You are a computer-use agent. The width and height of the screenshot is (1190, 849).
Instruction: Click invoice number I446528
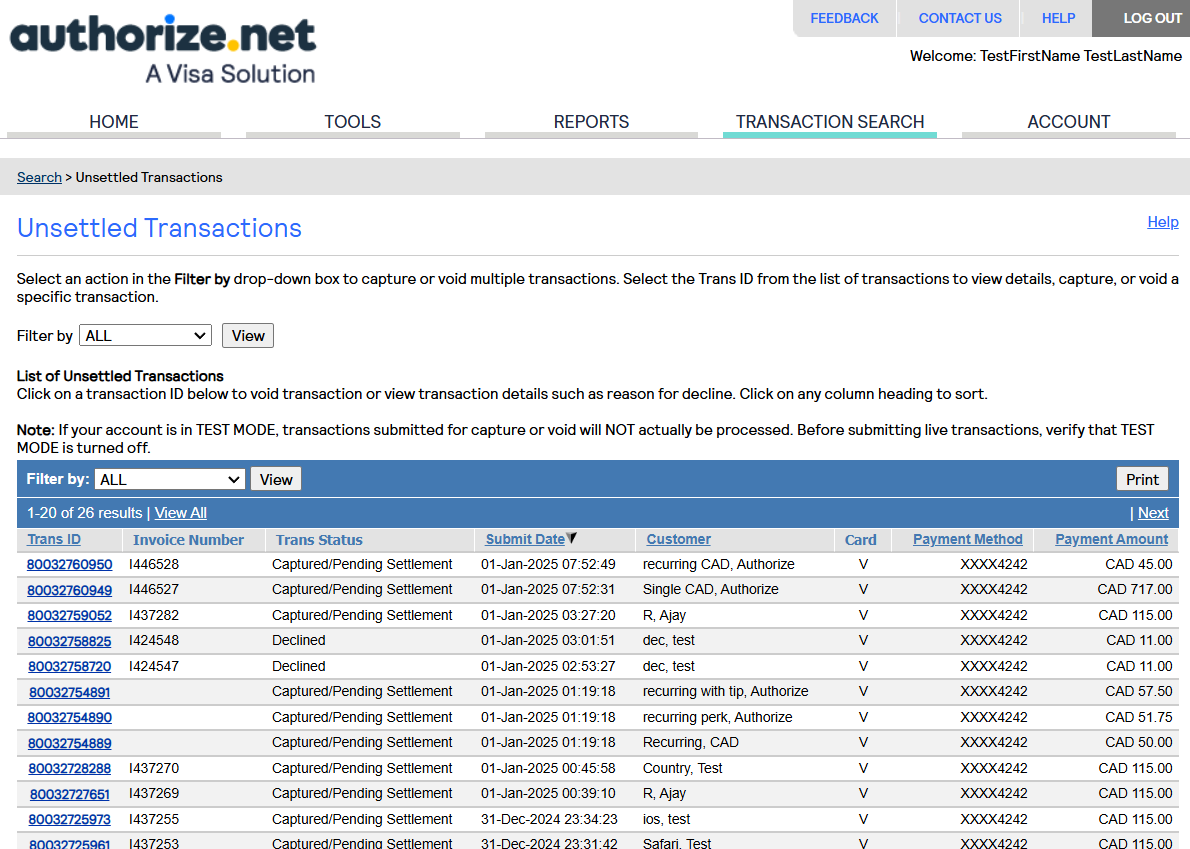154,564
